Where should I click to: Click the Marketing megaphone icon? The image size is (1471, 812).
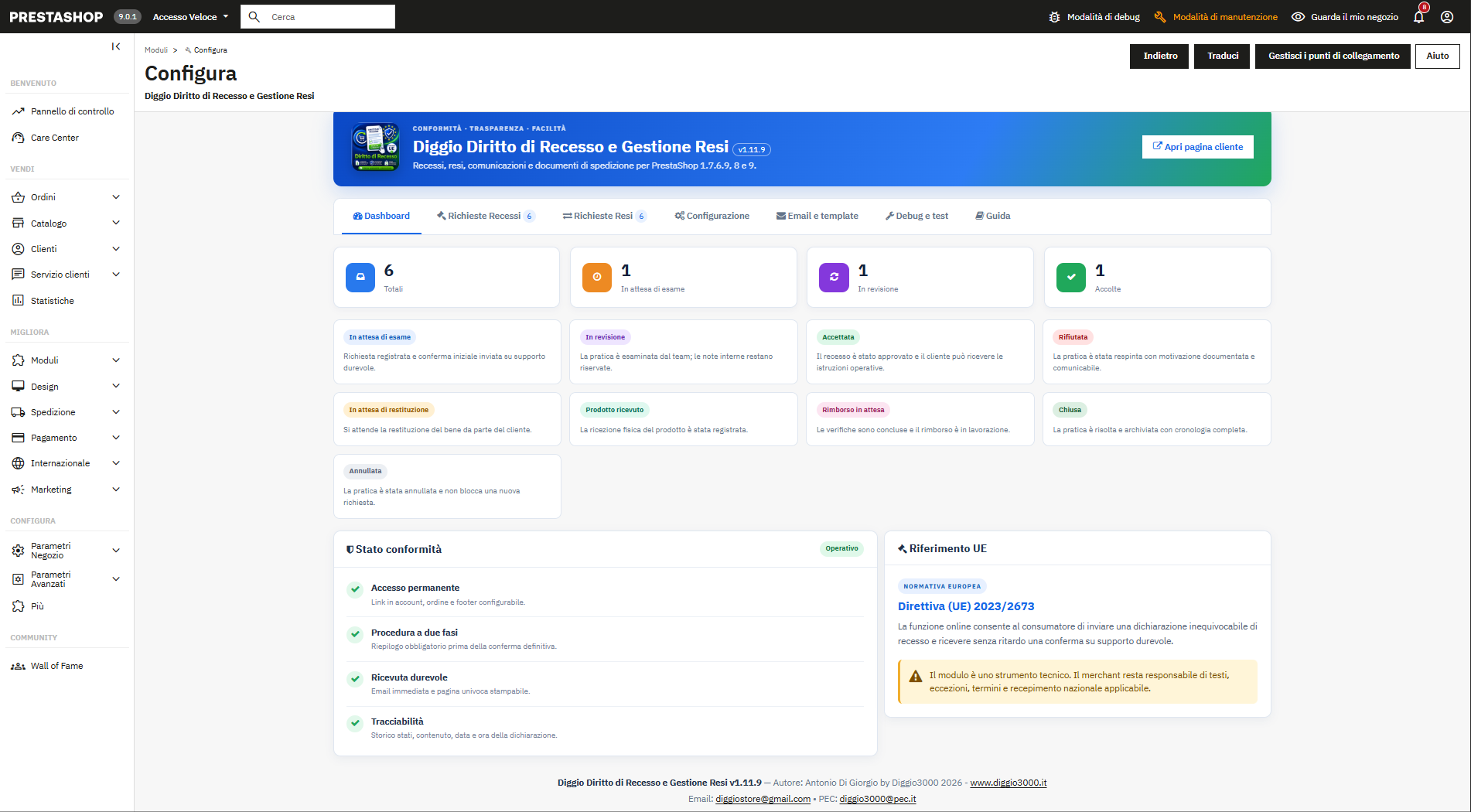[18, 490]
